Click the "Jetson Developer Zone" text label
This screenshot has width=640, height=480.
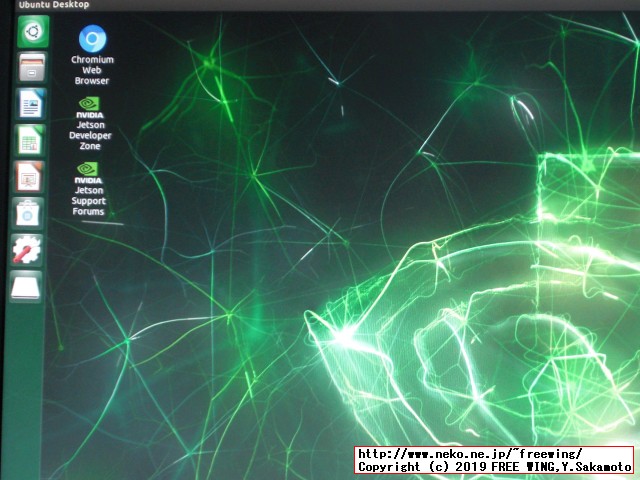tap(90, 135)
